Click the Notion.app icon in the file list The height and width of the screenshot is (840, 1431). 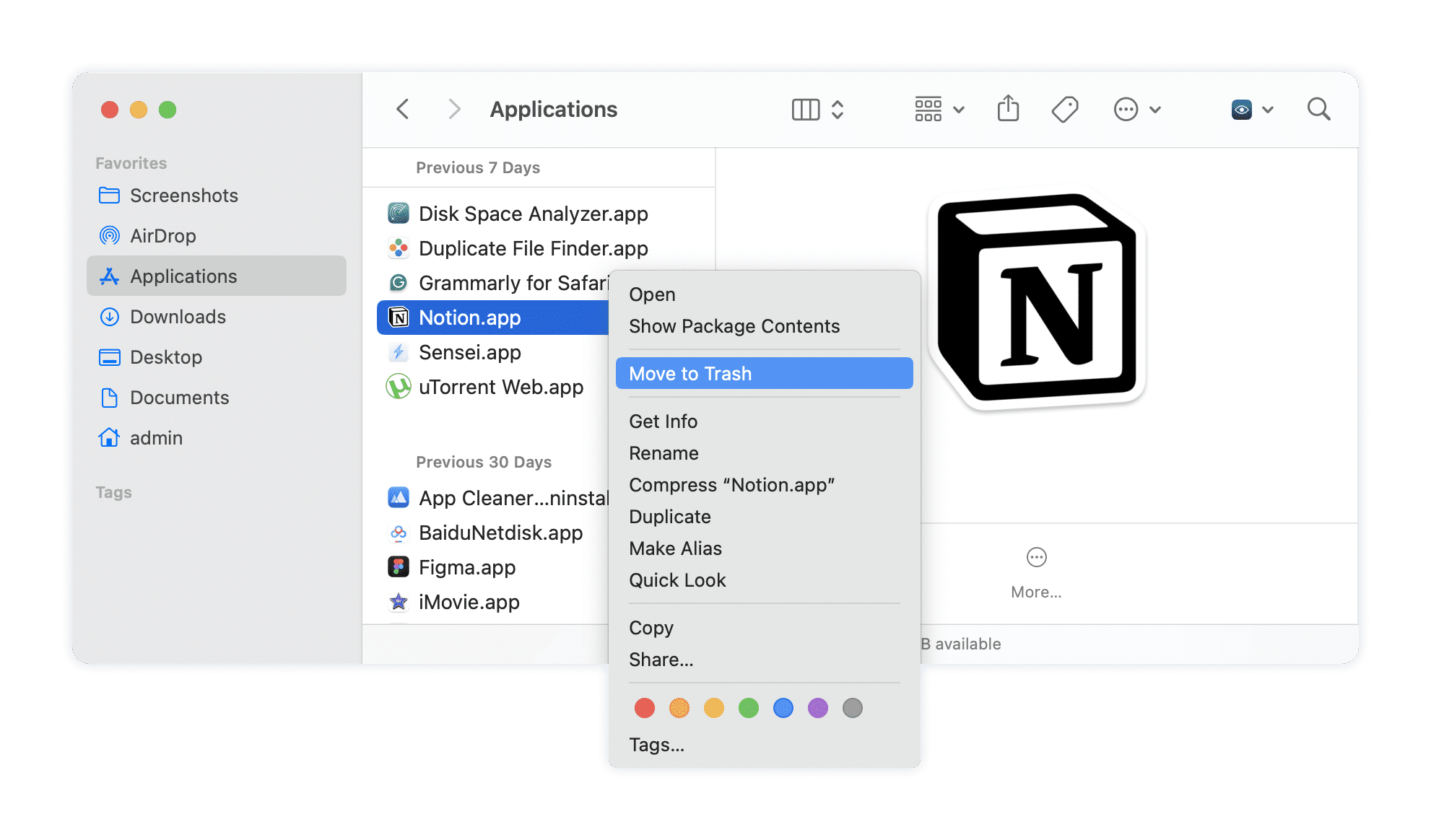click(x=399, y=318)
